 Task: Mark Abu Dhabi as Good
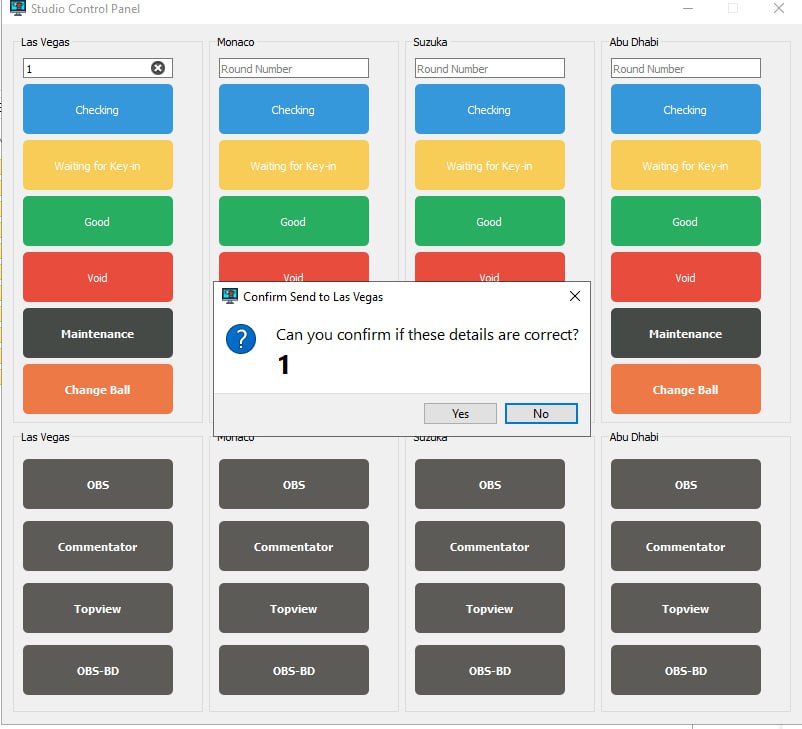click(685, 221)
